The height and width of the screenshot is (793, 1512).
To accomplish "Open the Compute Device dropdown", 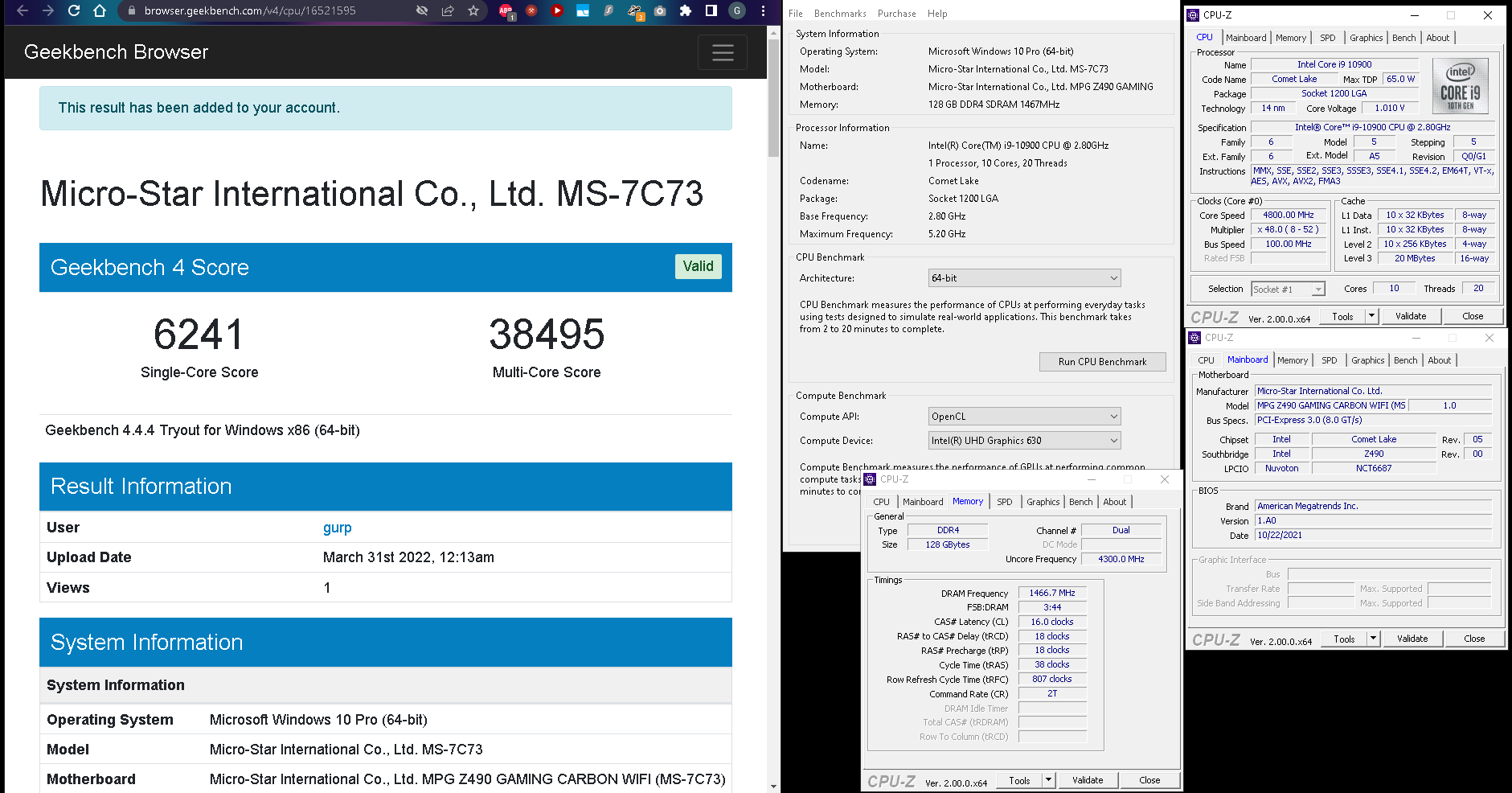I will click(1024, 441).
